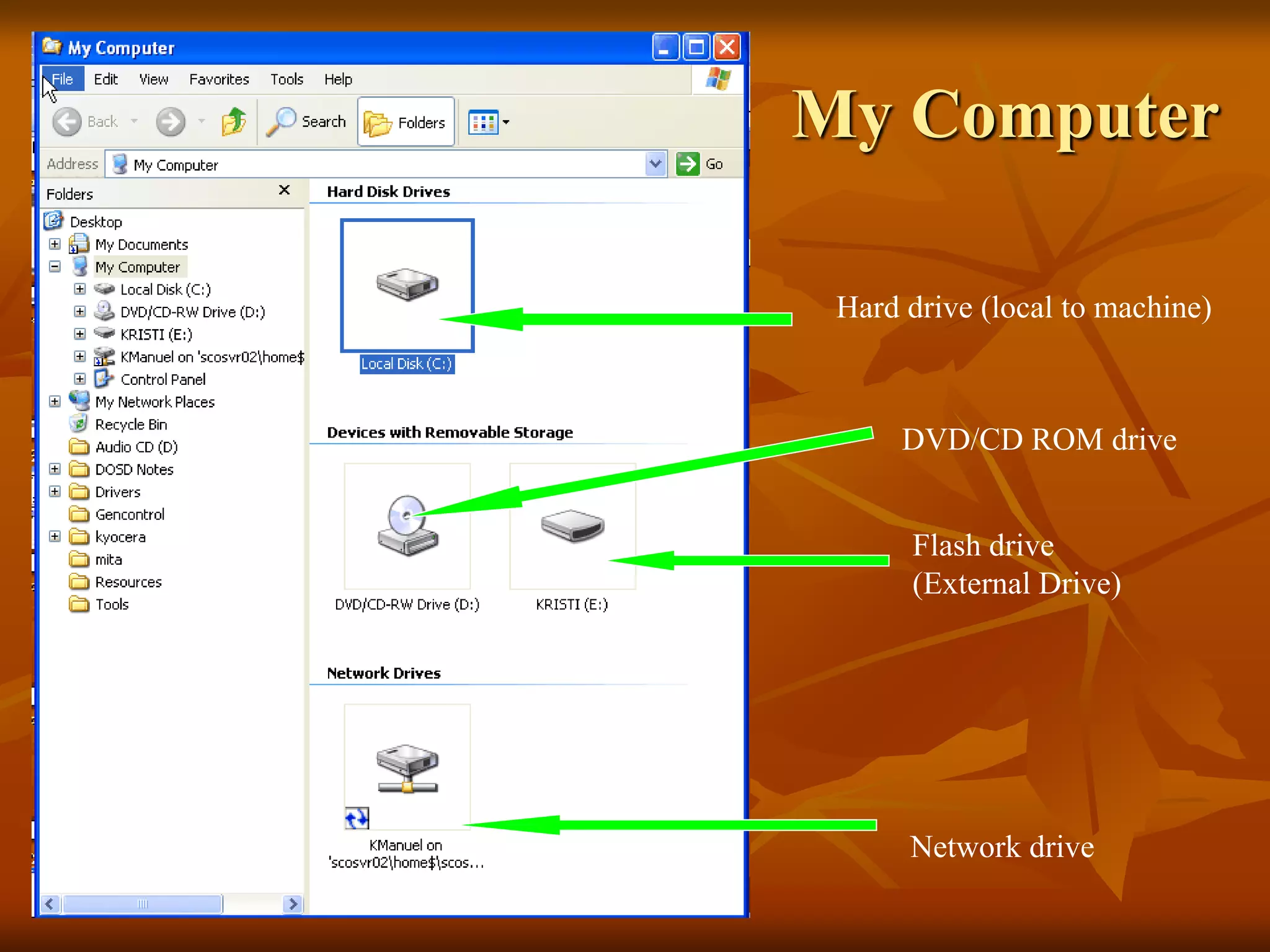Select My Computer icon in tree

pos(80,267)
